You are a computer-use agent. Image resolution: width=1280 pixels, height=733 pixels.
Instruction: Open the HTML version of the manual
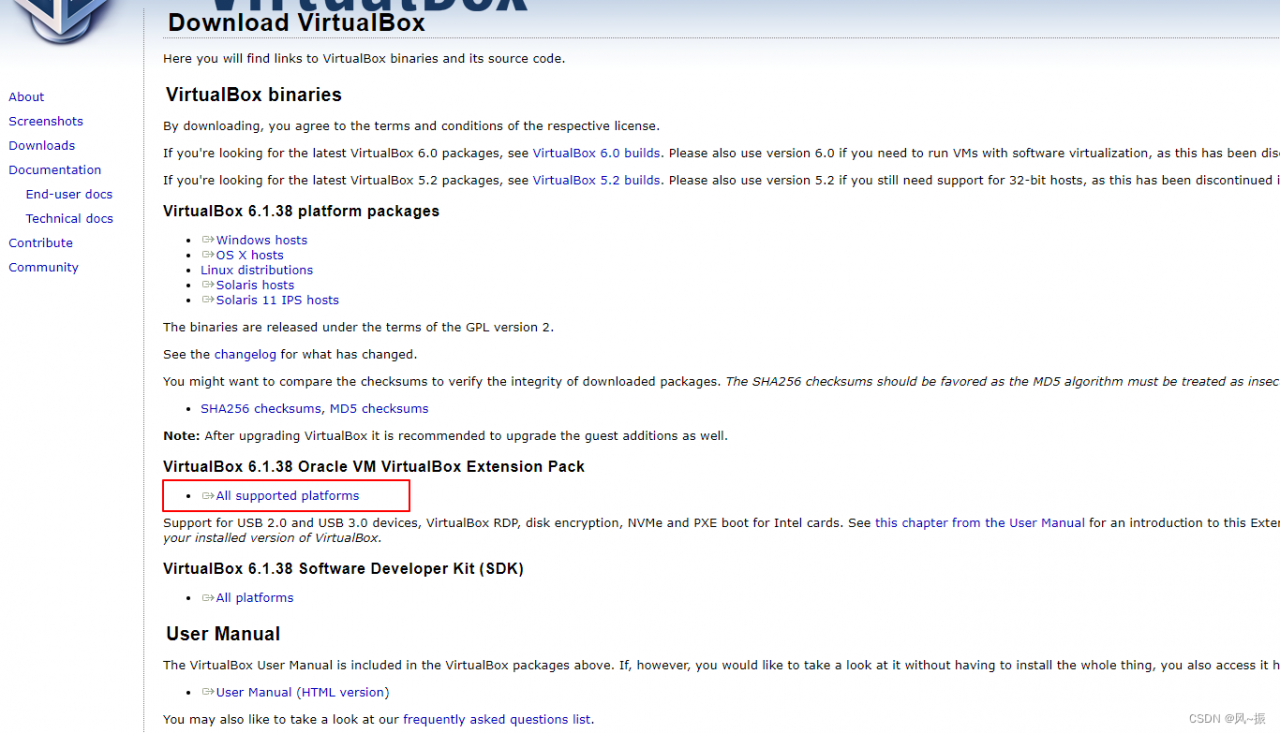pos(341,692)
